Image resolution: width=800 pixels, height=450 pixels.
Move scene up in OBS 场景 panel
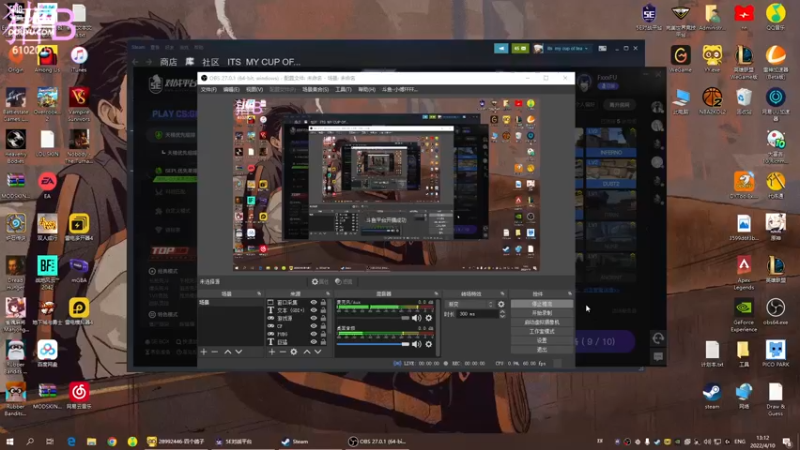(x=228, y=352)
